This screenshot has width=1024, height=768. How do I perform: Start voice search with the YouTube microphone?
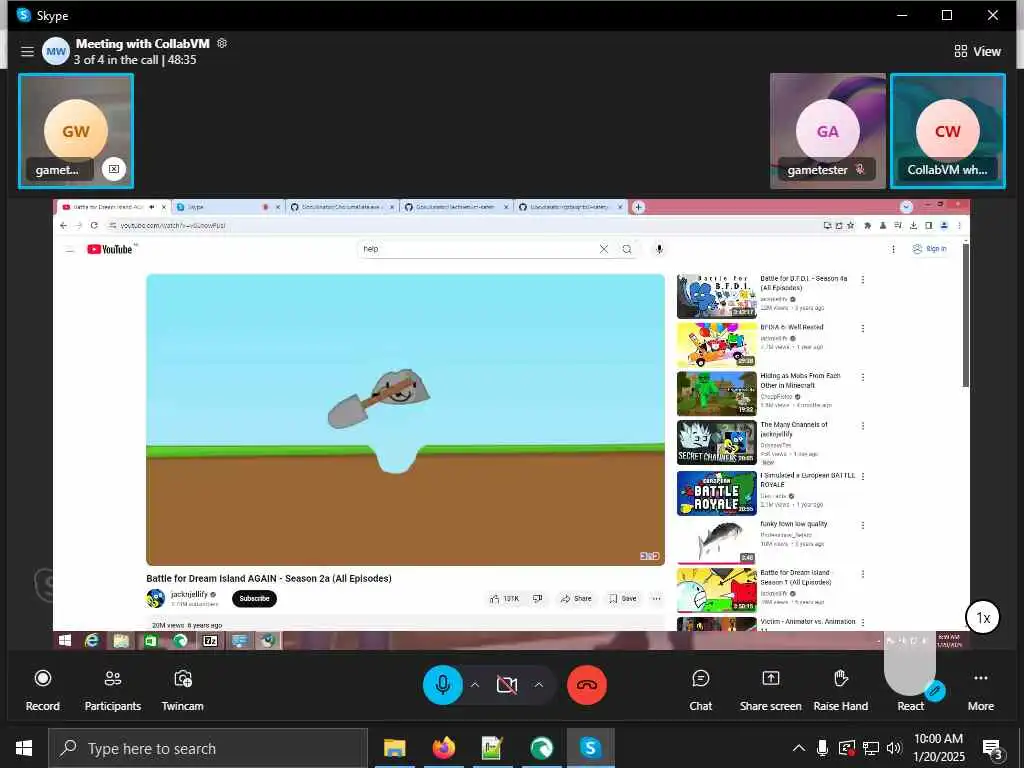[659, 249]
